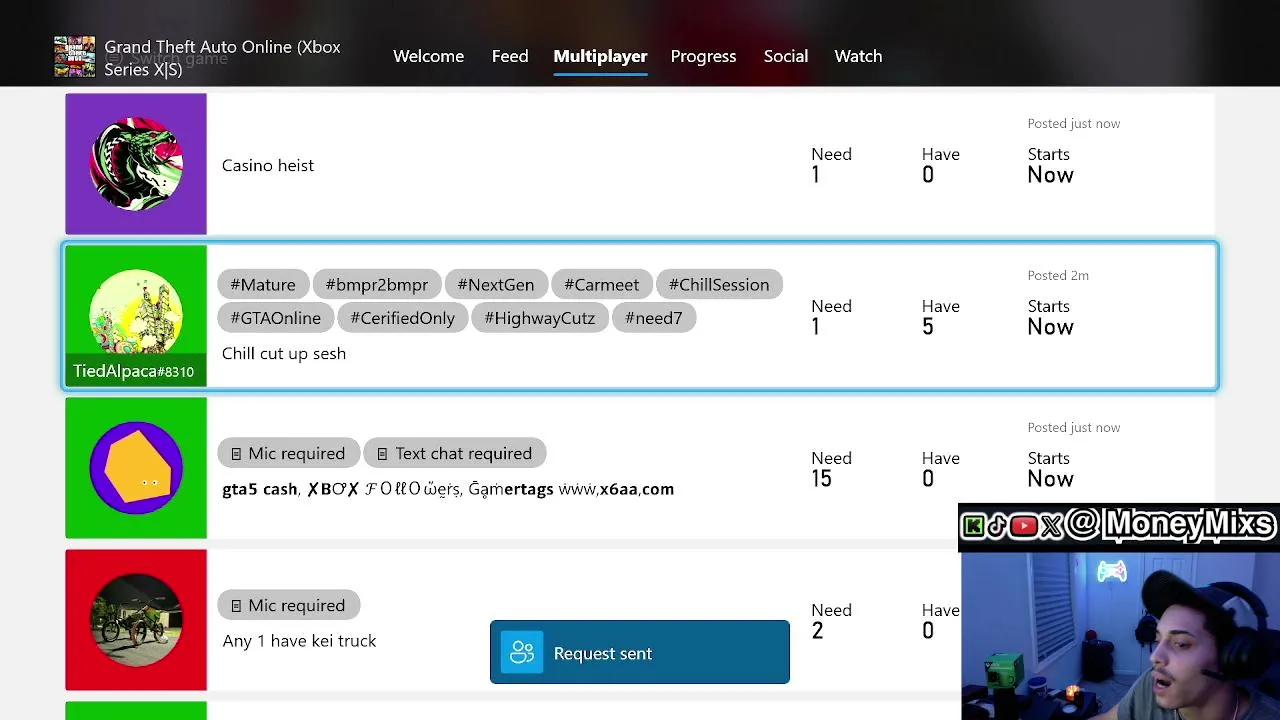Click the text chat icon in tag
Viewport: 1280px width, 720px height.
[x=382, y=454]
